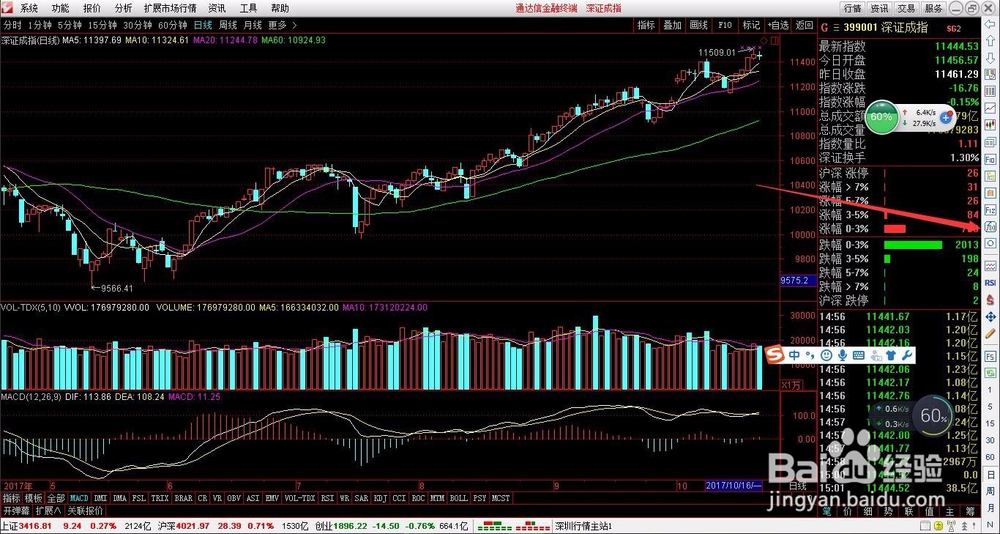Select the BOLL indicator tab
The height and width of the screenshot is (534, 1000).
pyautogui.click(x=458, y=498)
